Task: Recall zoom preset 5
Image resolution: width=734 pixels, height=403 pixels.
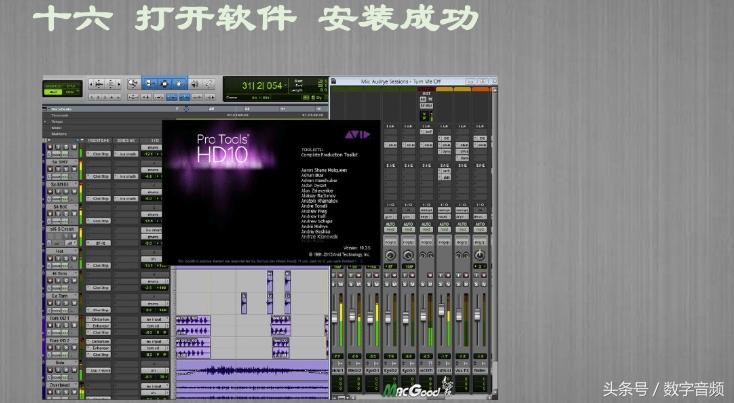Action: [x=118, y=97]
